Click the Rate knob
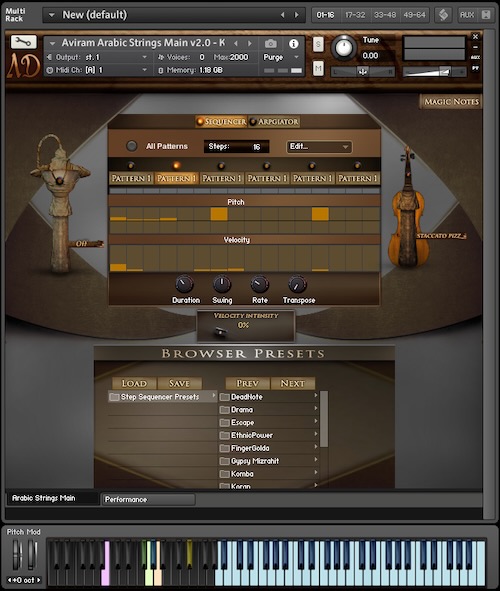This screenshot has width=500, height=591. (x=260, y=284)
